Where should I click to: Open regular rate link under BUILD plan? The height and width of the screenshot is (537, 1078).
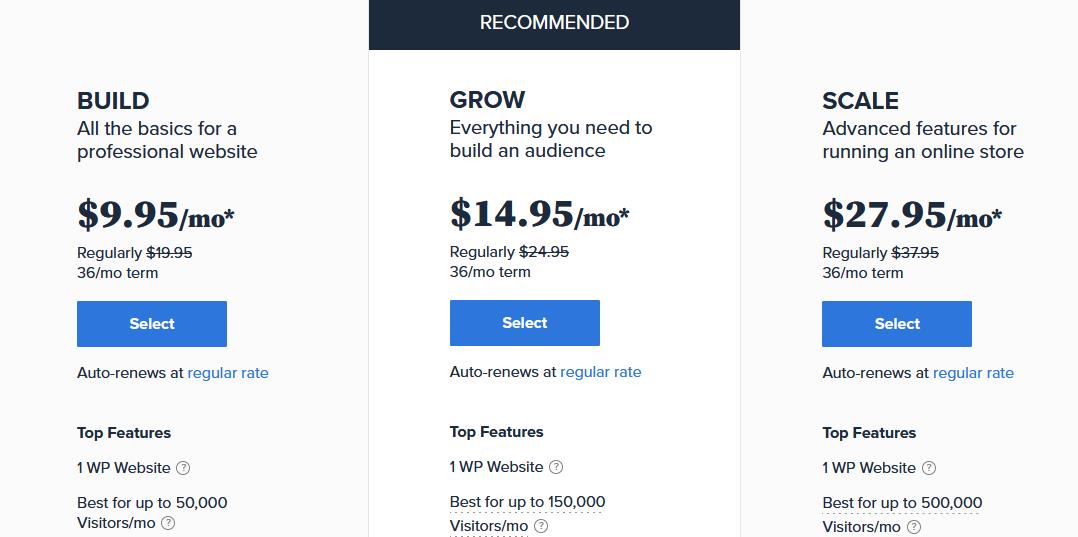[x=228, y=373]
